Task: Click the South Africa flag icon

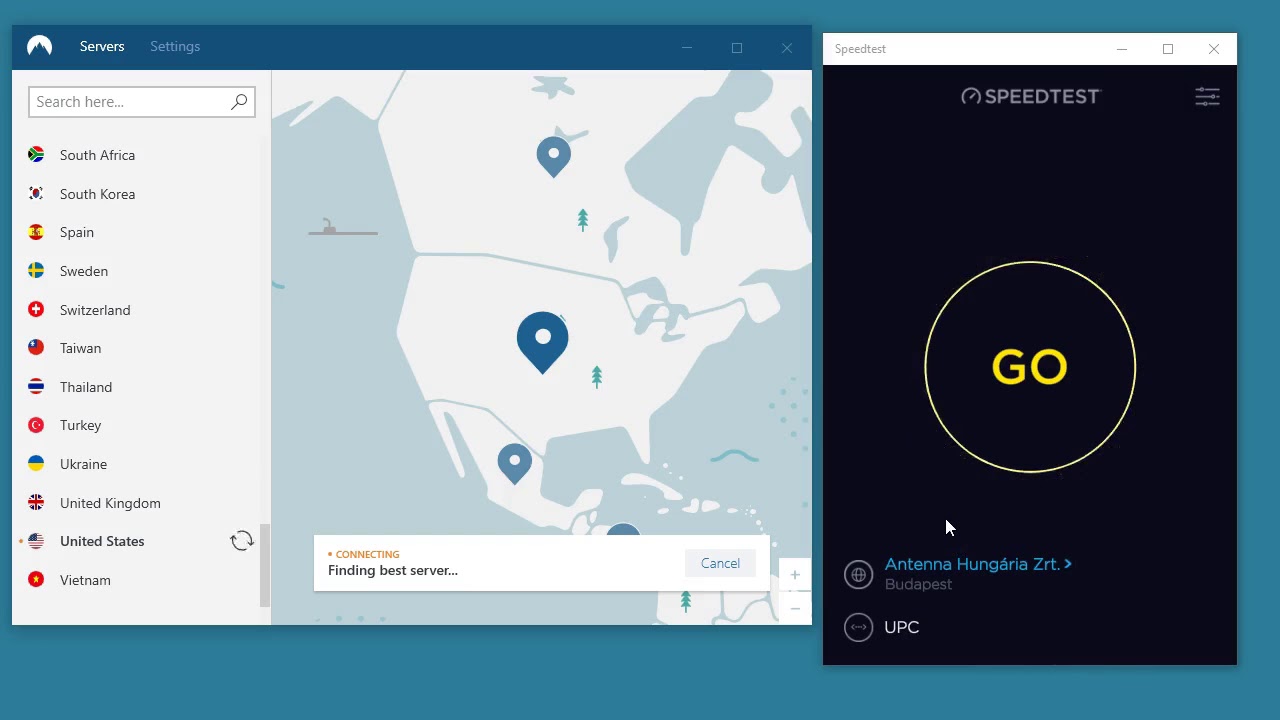Action: click(36, 155)
